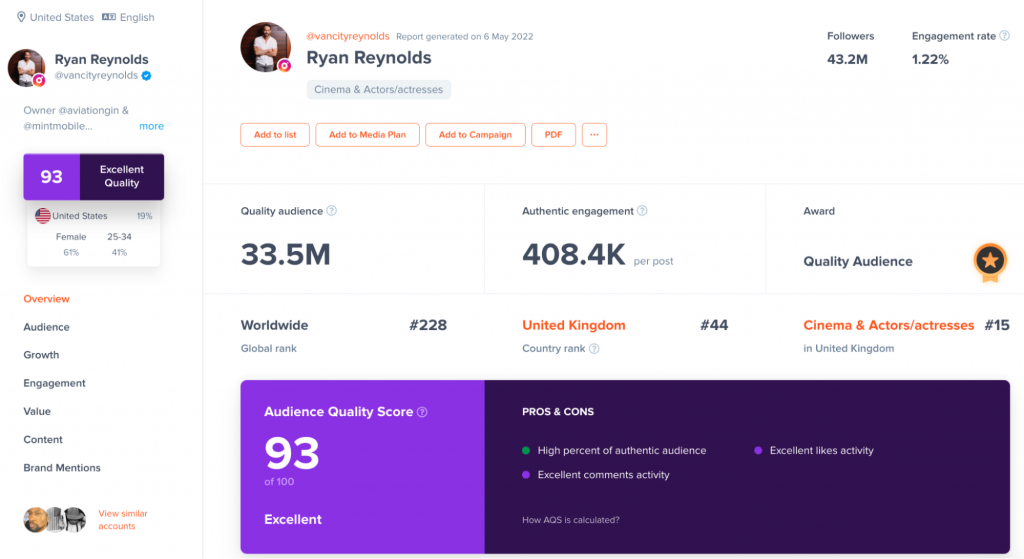Open the English language selector
This screenshot has height=559, width=1024.
129,17
